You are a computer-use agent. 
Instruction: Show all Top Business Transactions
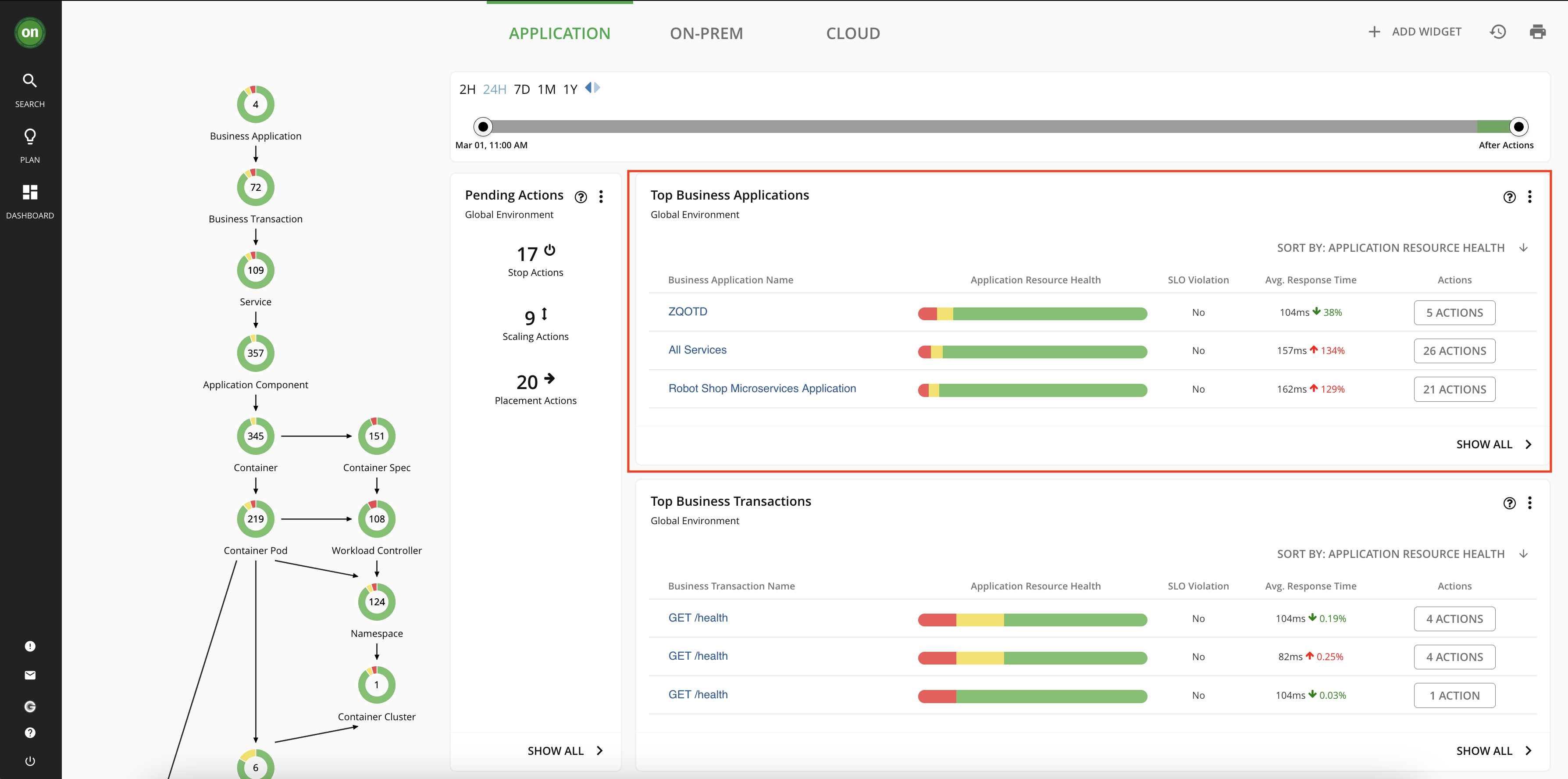click(1494, 751)
